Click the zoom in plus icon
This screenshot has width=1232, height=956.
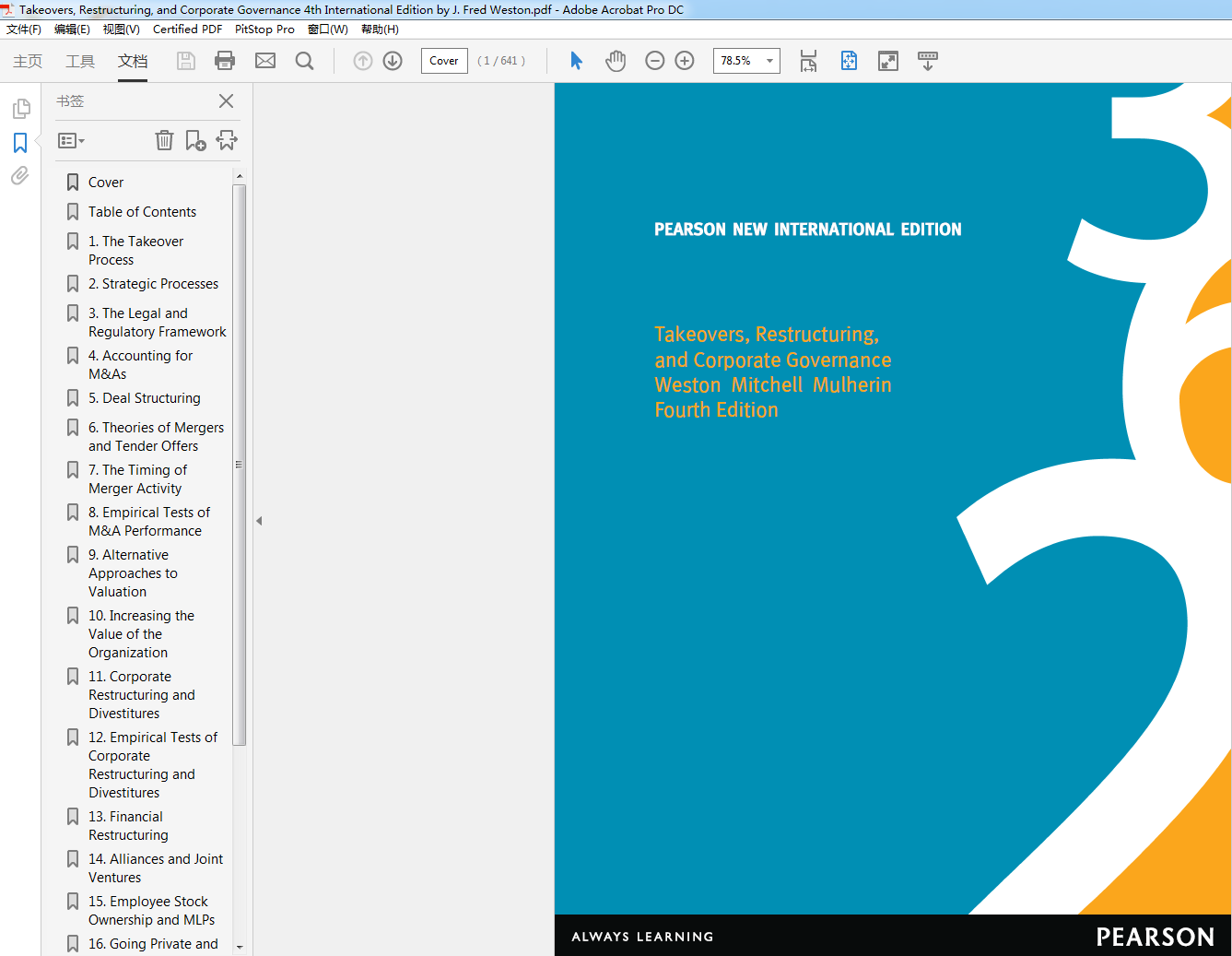685,61
